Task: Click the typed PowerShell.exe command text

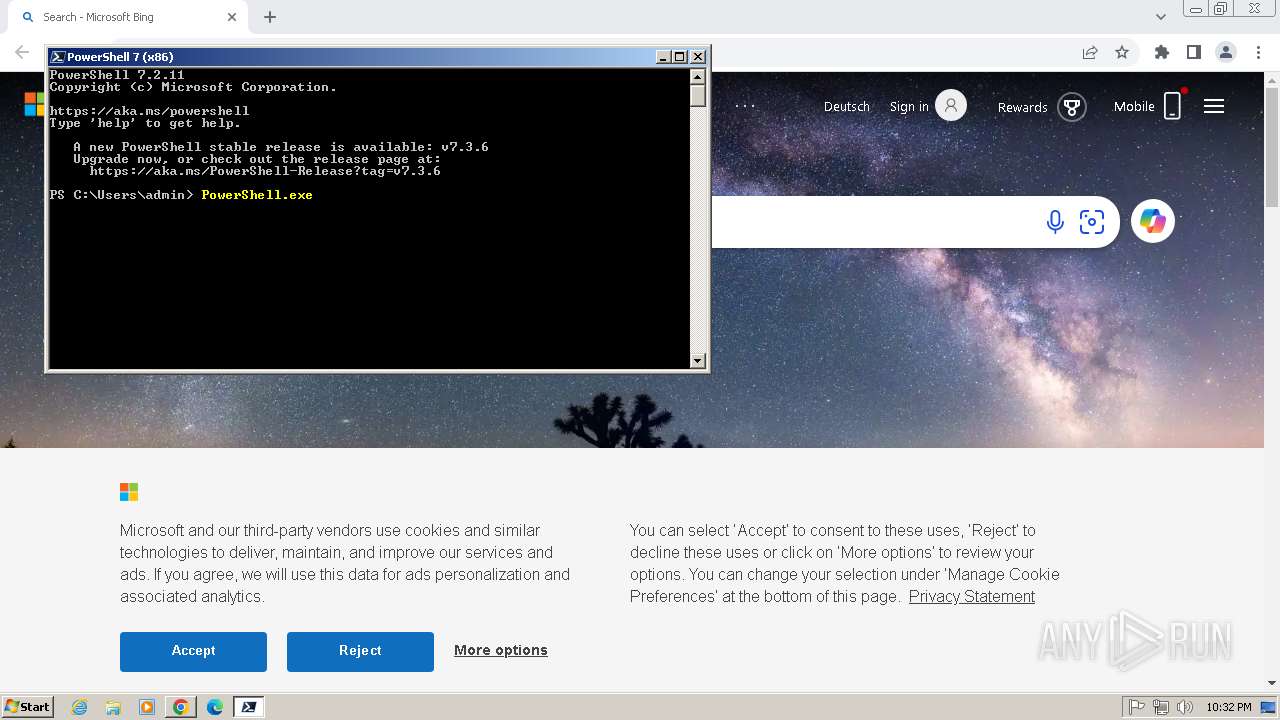Action: click(257, 195)
